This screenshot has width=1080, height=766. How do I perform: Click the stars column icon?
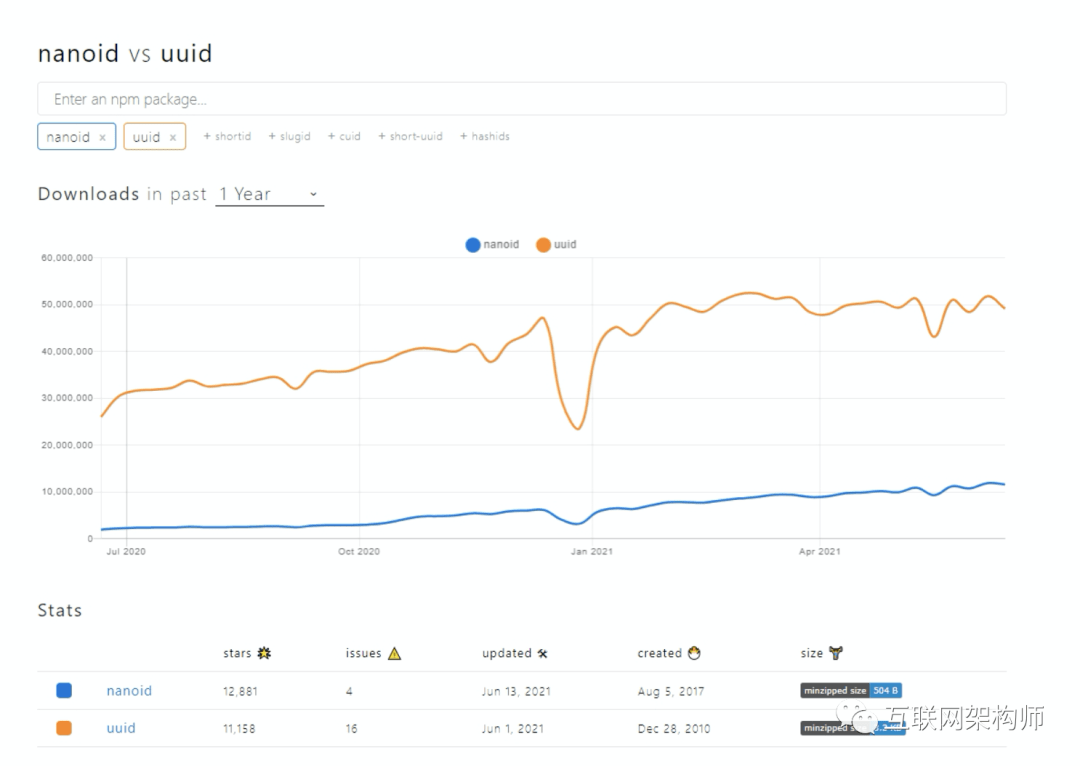coord(264,653)
